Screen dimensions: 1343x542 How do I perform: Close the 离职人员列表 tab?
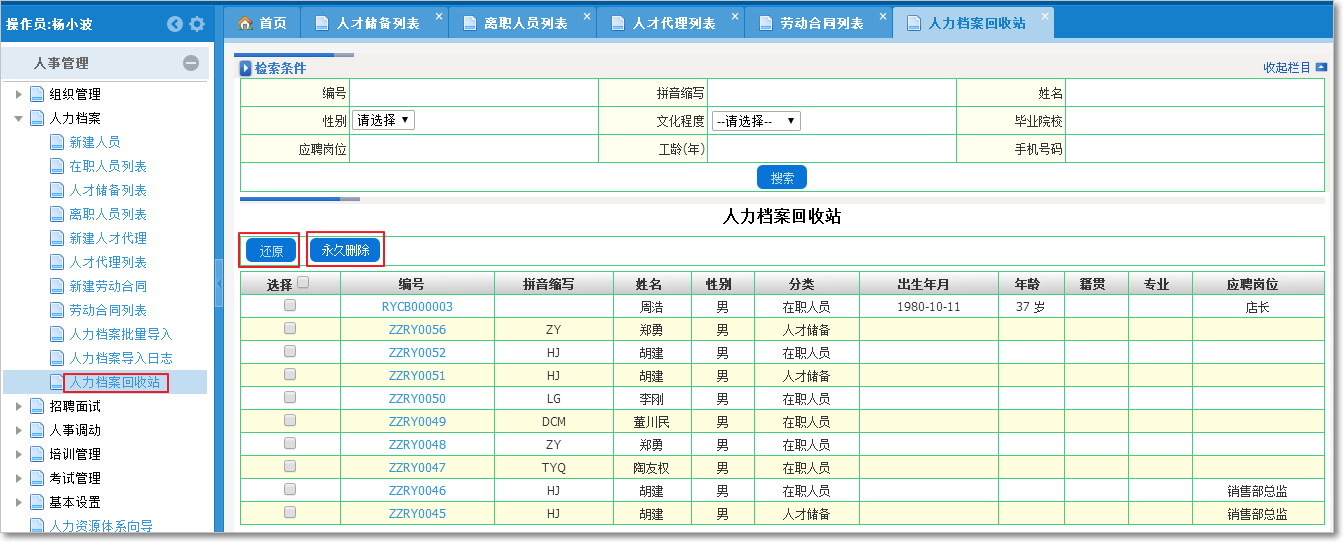pos(587,16)
